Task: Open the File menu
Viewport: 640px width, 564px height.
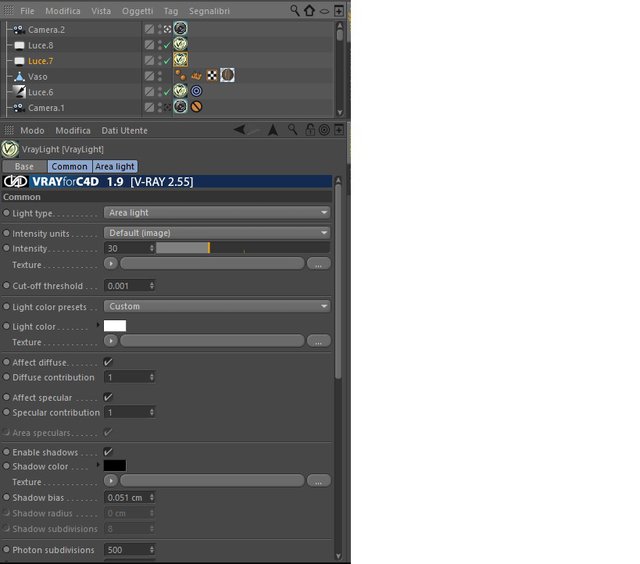Action: pos(27,11)
